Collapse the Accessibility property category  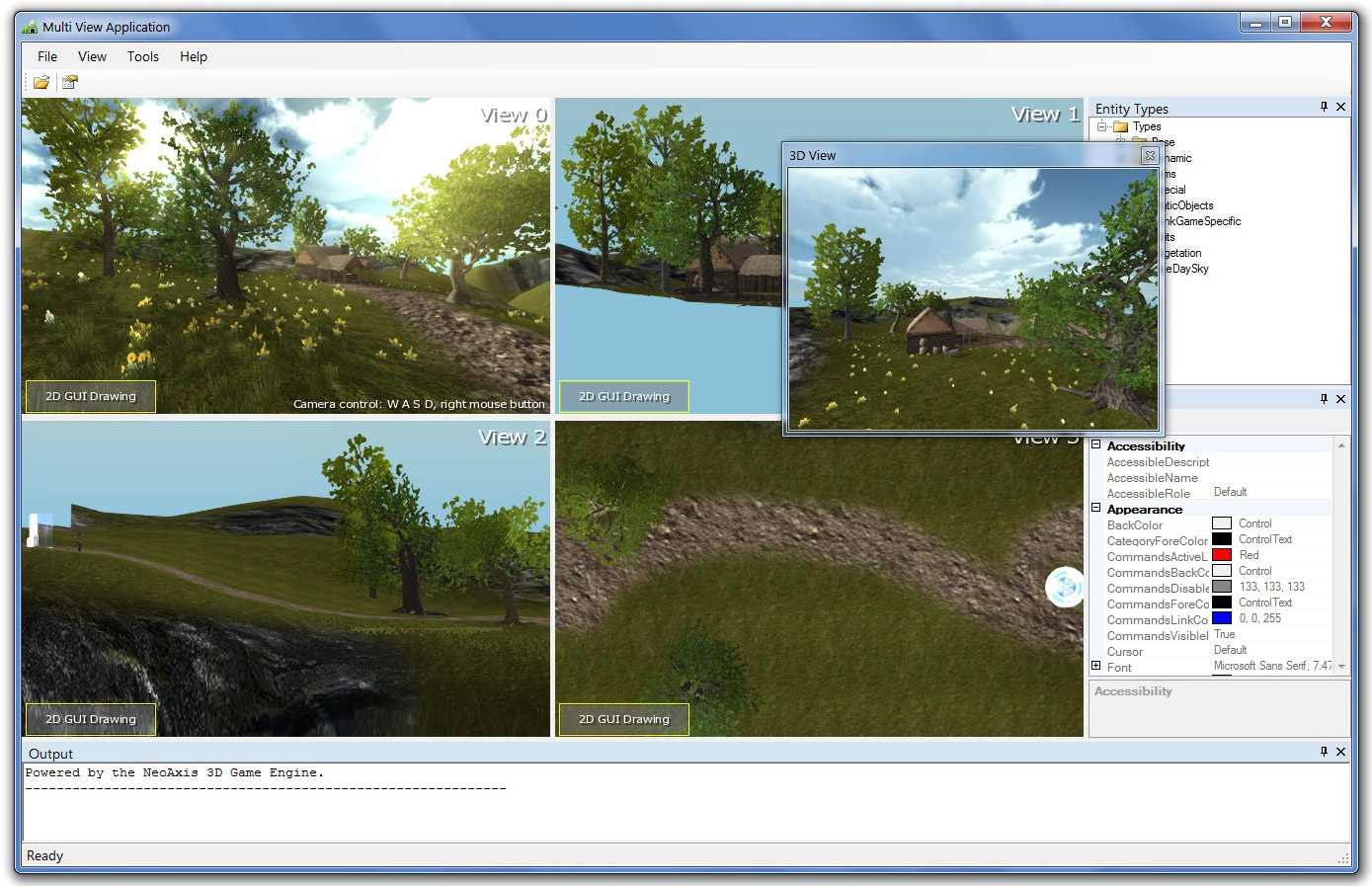pos(1095,444)
